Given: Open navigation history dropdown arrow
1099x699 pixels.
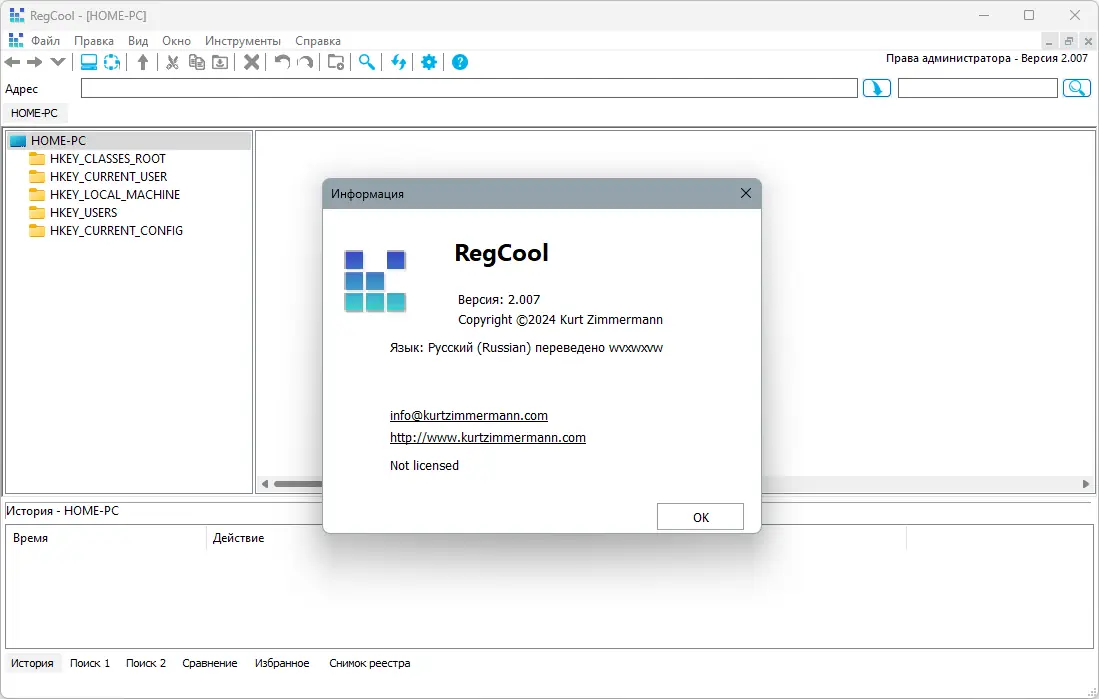Looking at the screenshot, I should tap(57, 62).
